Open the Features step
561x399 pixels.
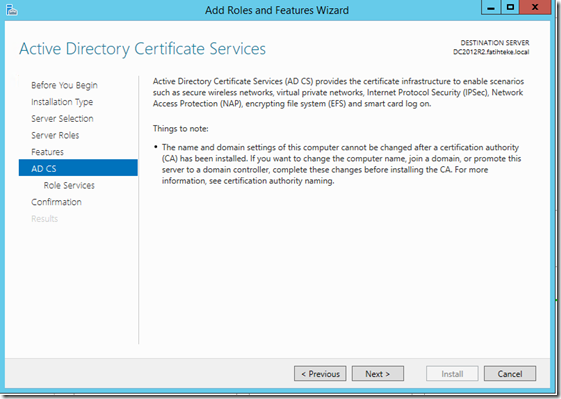tap(47, 152)
